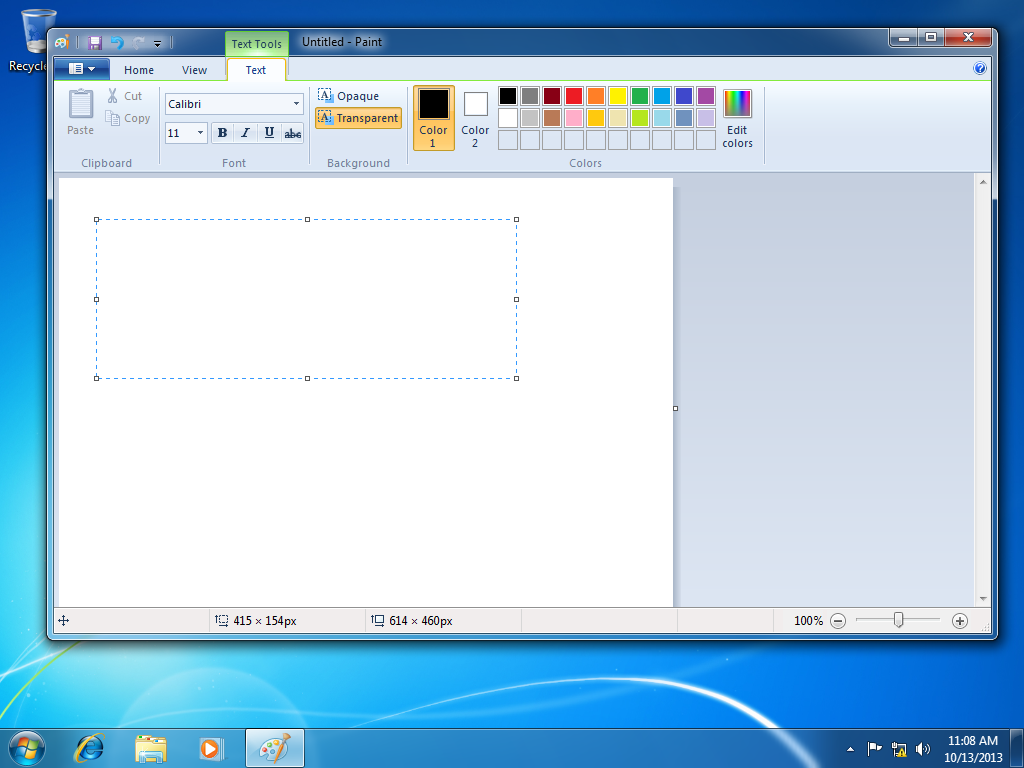This screenshot has width=1024, height=768.
Task: Open the Paint file menu button
Action: point(82,69)
